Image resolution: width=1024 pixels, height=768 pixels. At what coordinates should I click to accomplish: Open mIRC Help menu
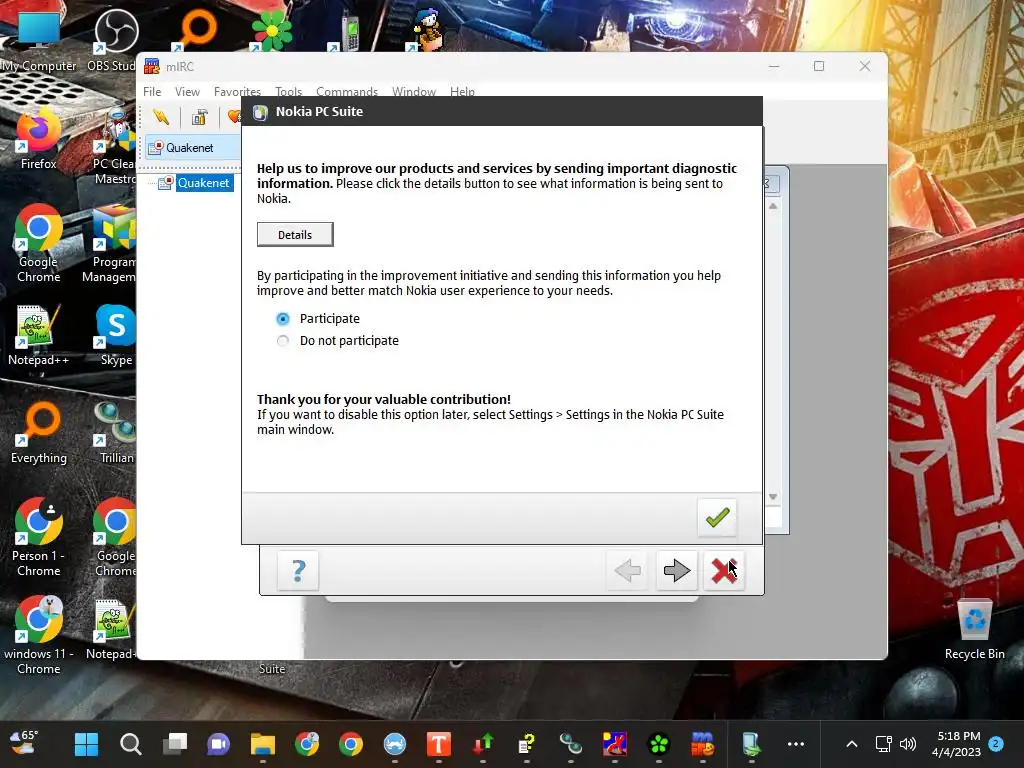(462, 91)
